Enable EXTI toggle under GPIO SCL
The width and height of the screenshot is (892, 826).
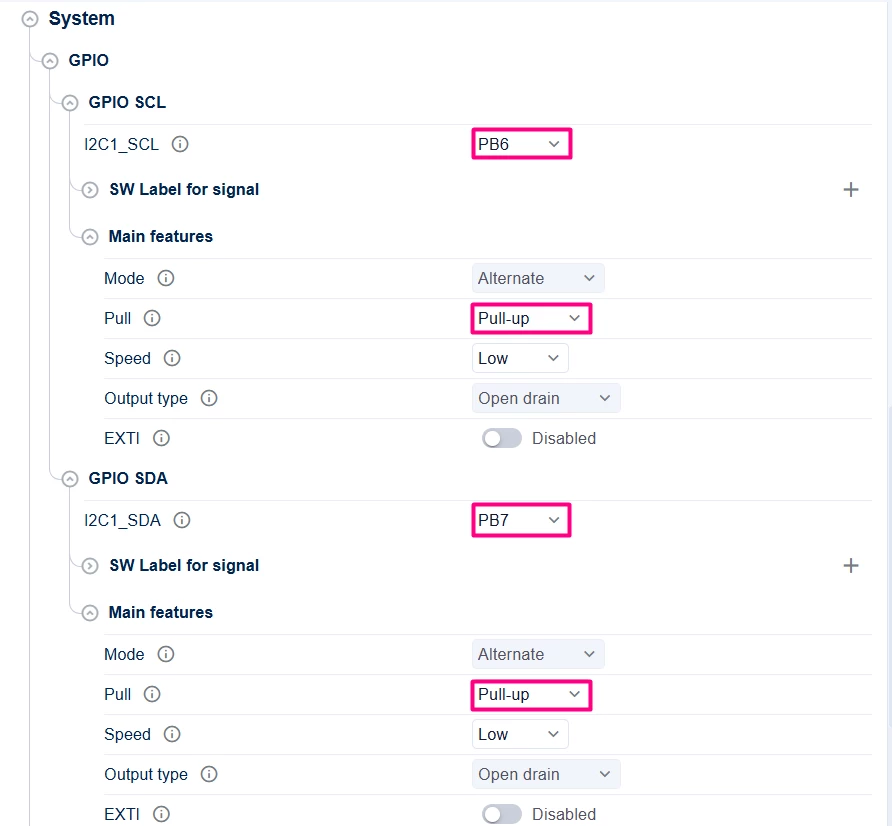(x=501, y=438)
